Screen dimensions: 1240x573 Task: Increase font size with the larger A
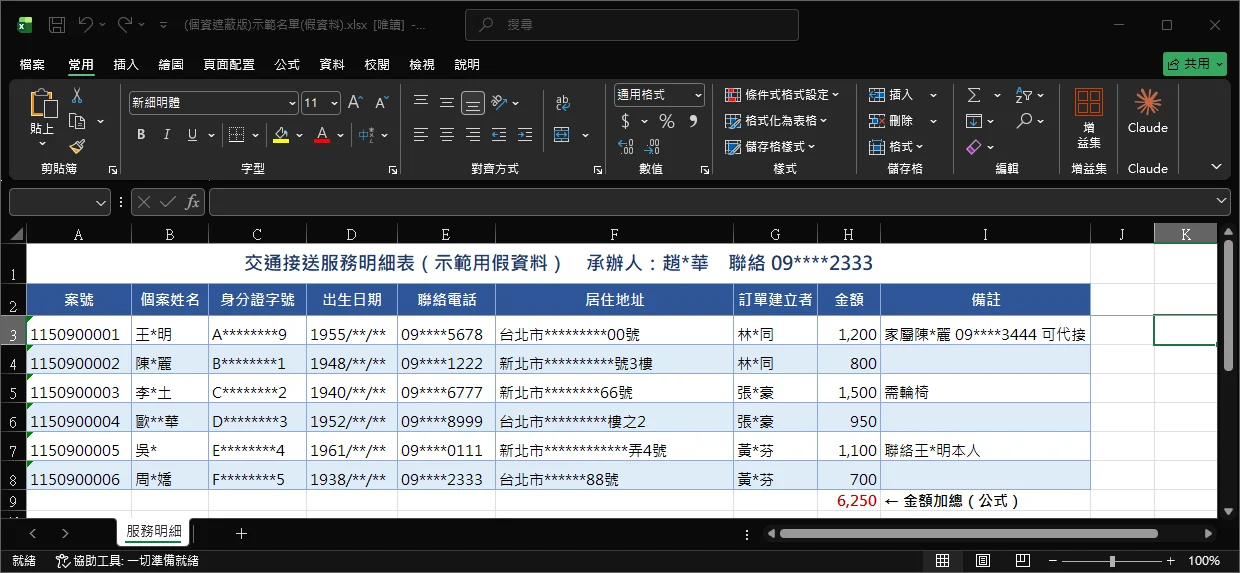[355, 103]
